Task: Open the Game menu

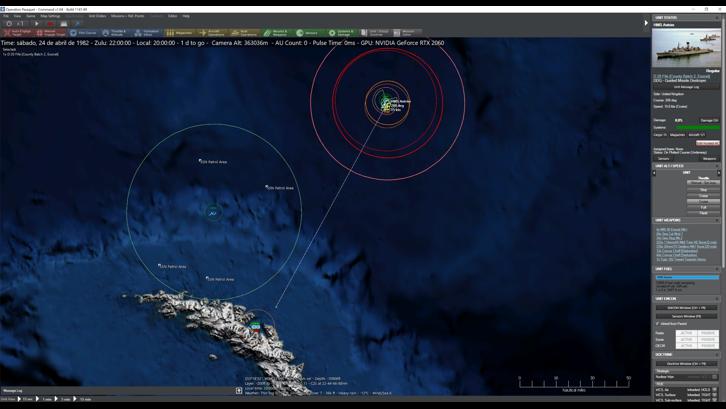Action: click(31, 16)
